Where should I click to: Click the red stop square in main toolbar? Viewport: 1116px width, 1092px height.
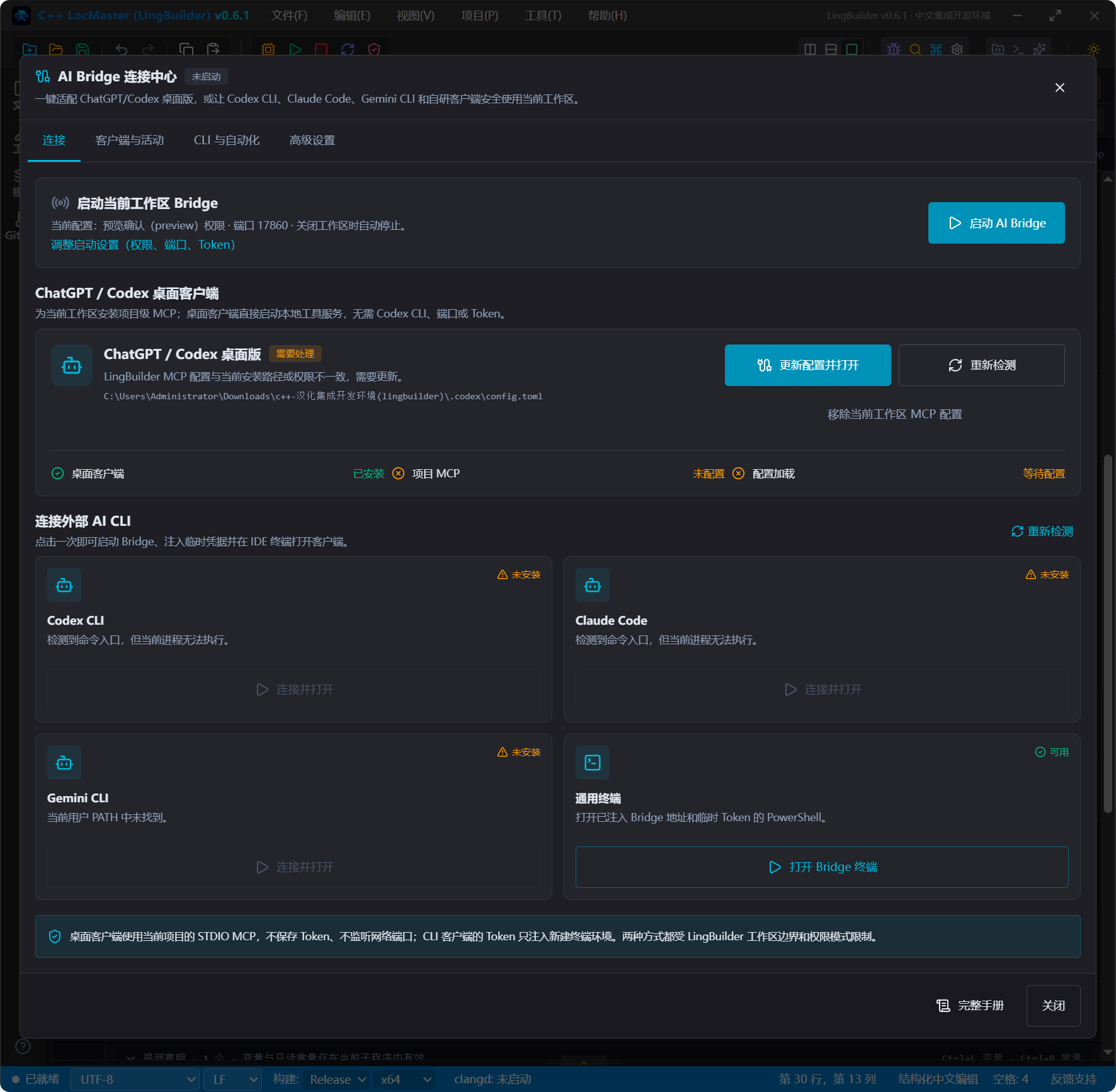coord(321,49)
